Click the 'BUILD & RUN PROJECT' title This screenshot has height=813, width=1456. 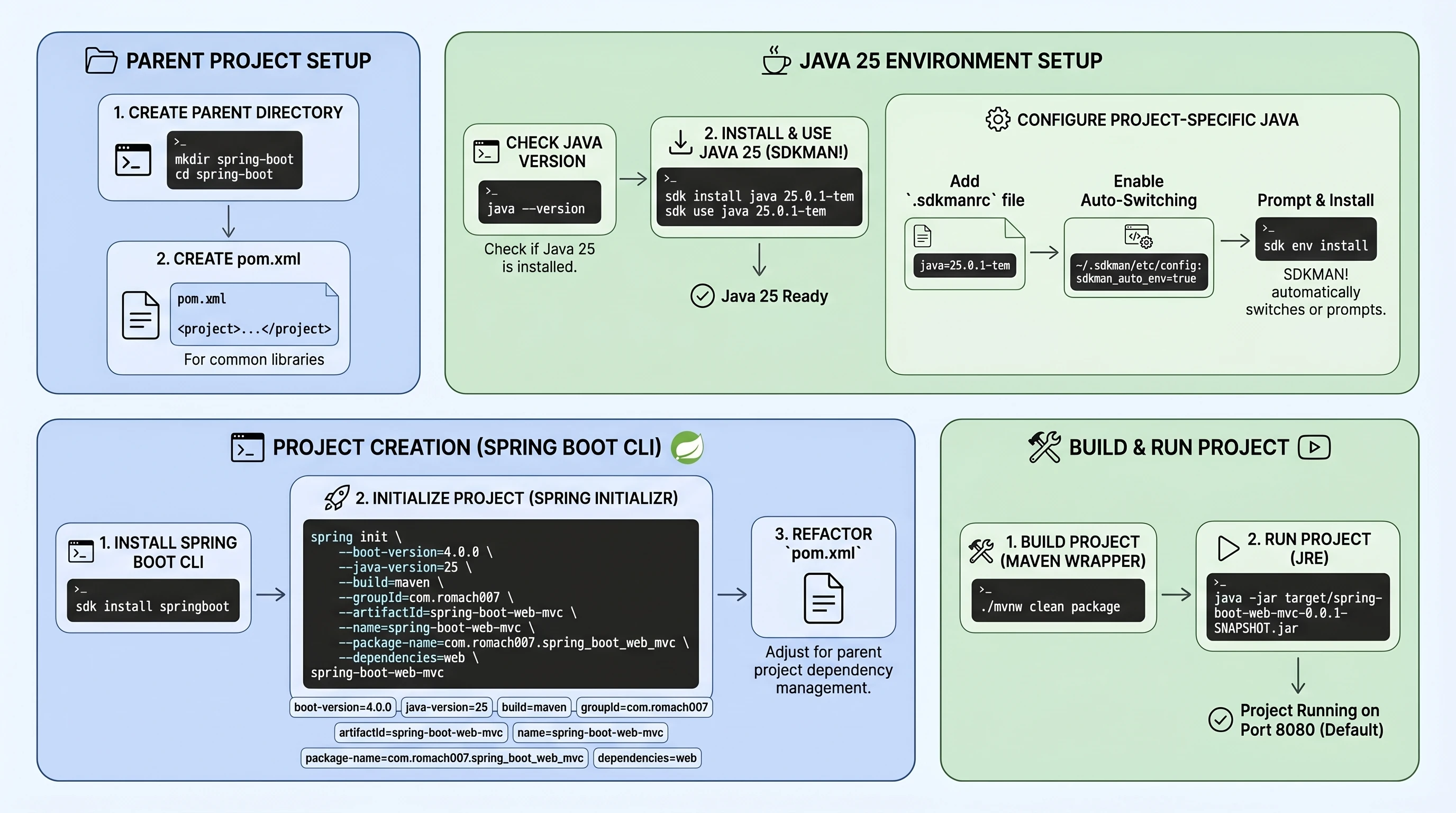pos(1179,447)
